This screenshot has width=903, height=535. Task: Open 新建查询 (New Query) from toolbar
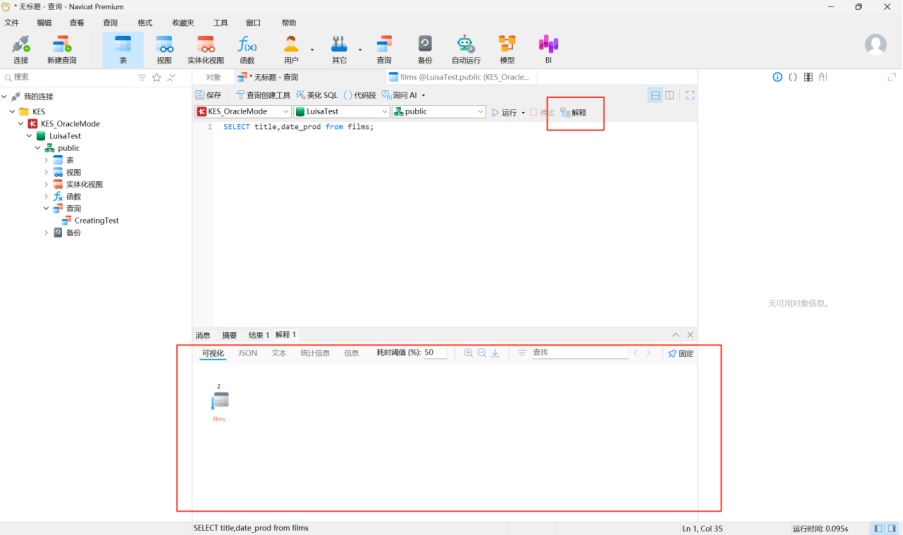click(x=62, y=44)
